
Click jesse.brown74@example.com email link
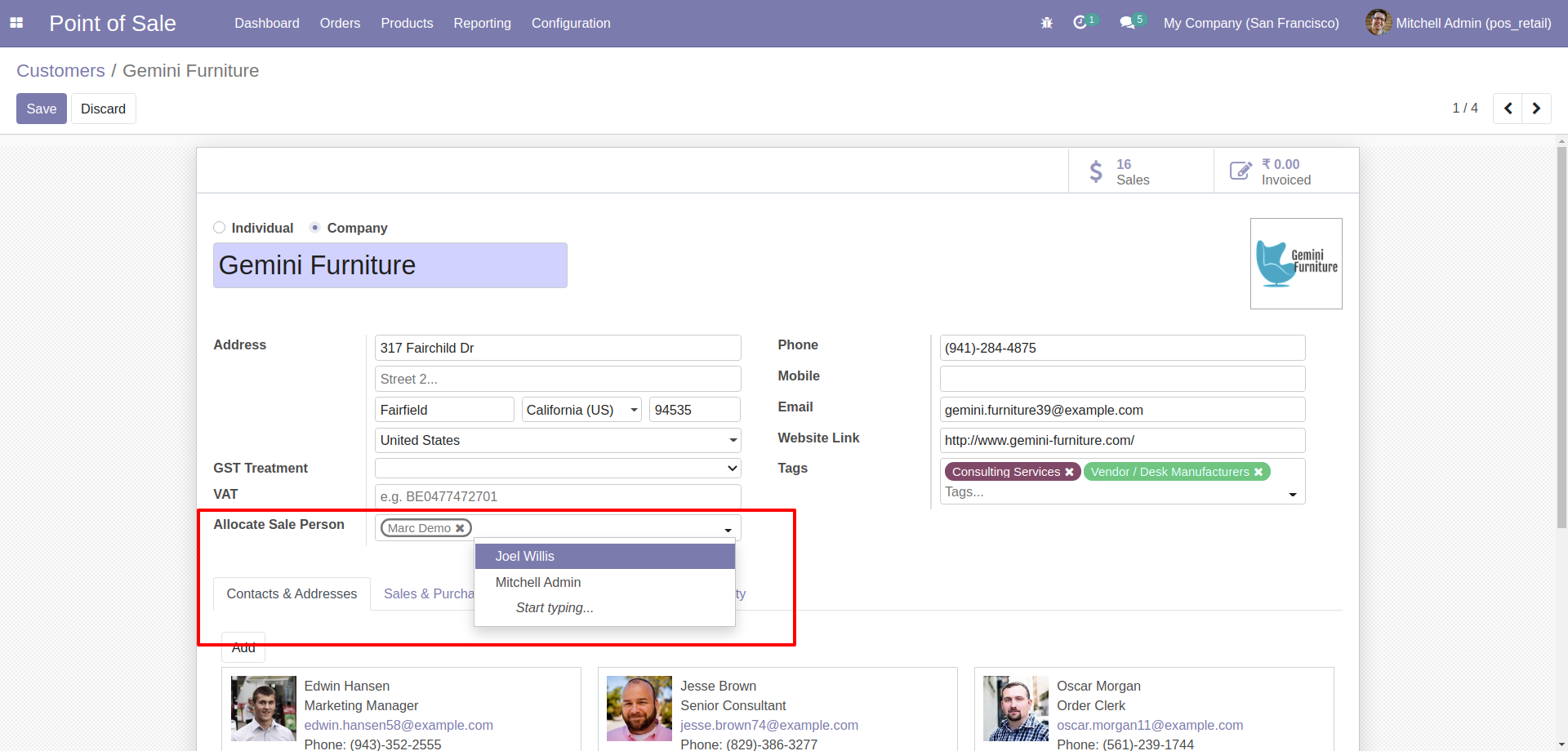769,725
